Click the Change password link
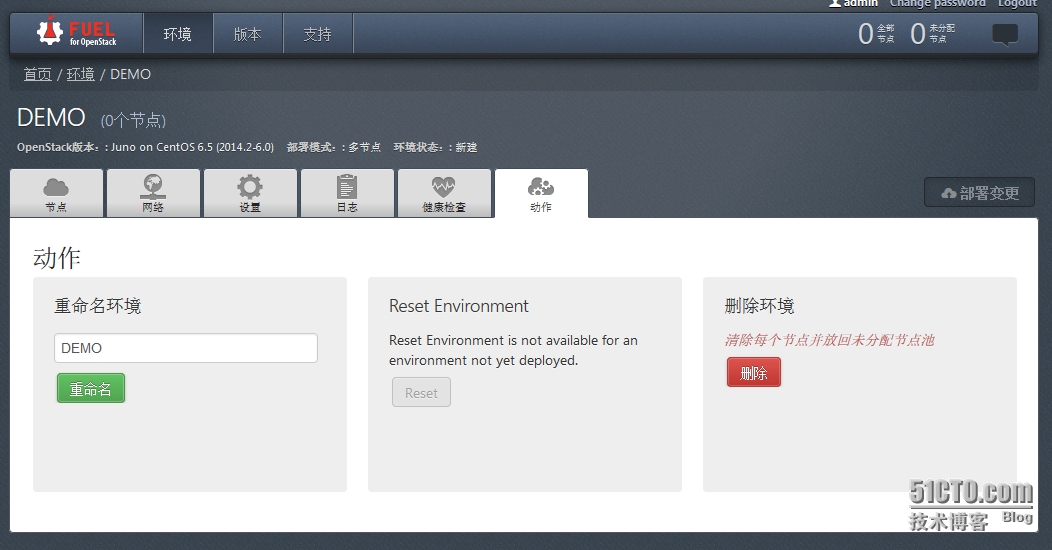Viewport: 1052px width, 550px height. click(x=937, y=3)
